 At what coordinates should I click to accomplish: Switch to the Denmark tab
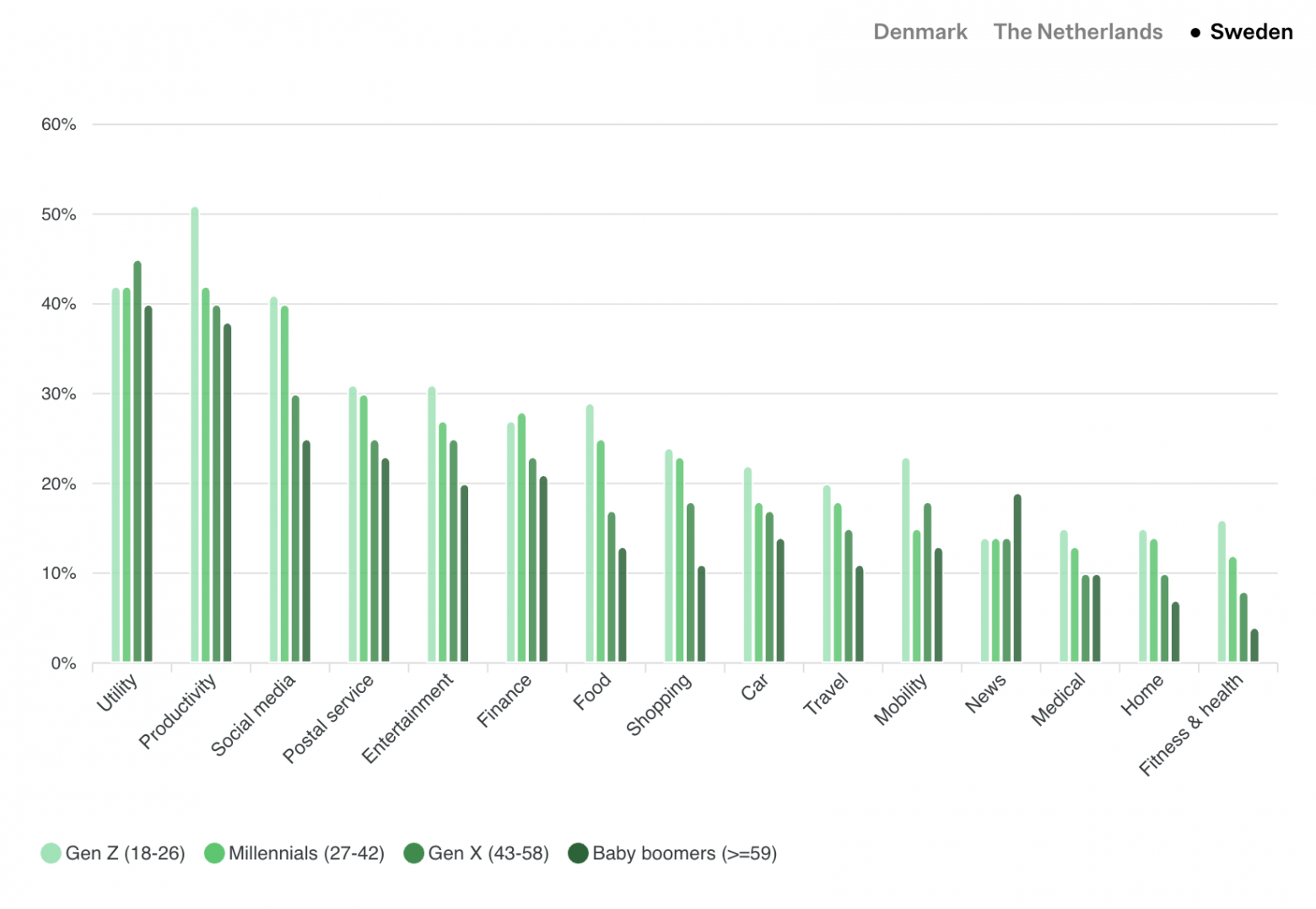920,32
